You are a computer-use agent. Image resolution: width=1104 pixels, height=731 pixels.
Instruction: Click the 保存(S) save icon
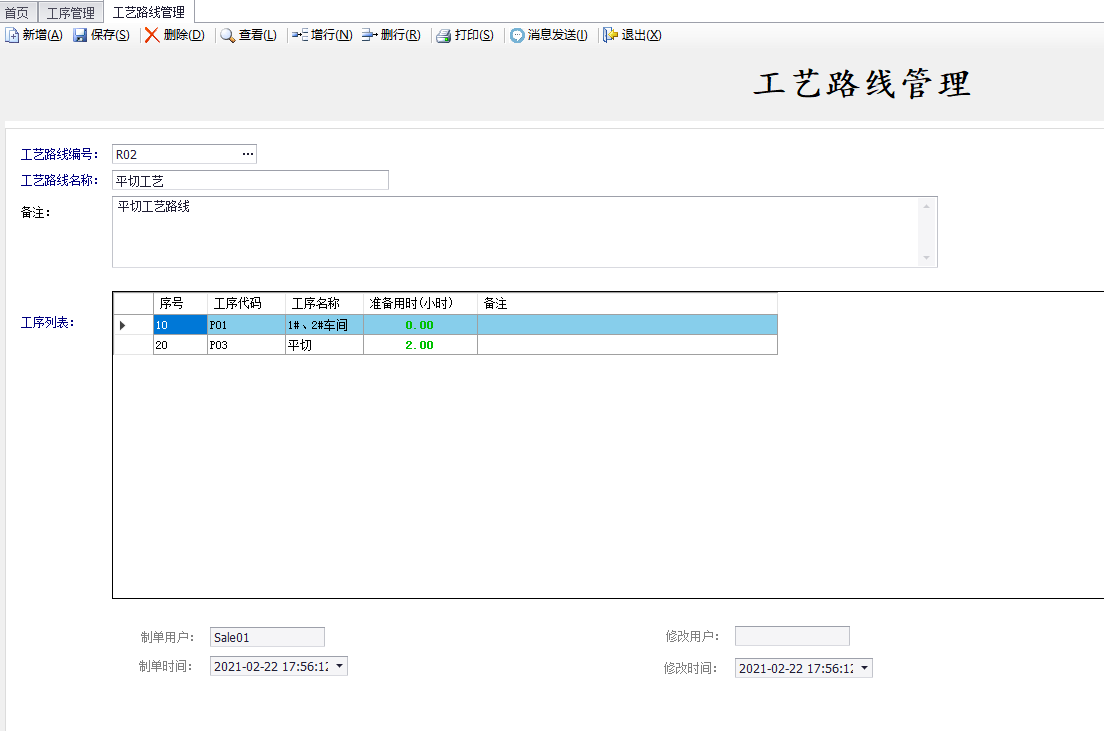click(82, 34)
